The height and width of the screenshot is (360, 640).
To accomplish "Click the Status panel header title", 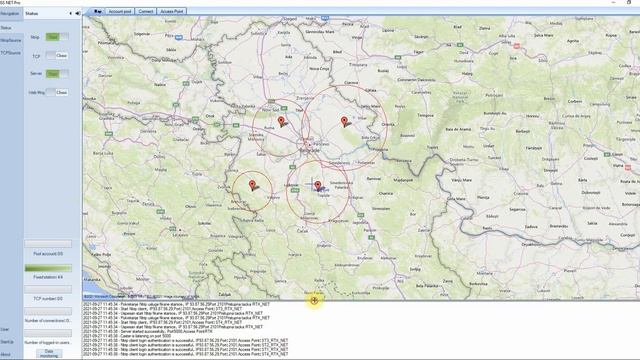I will (31, 13).
